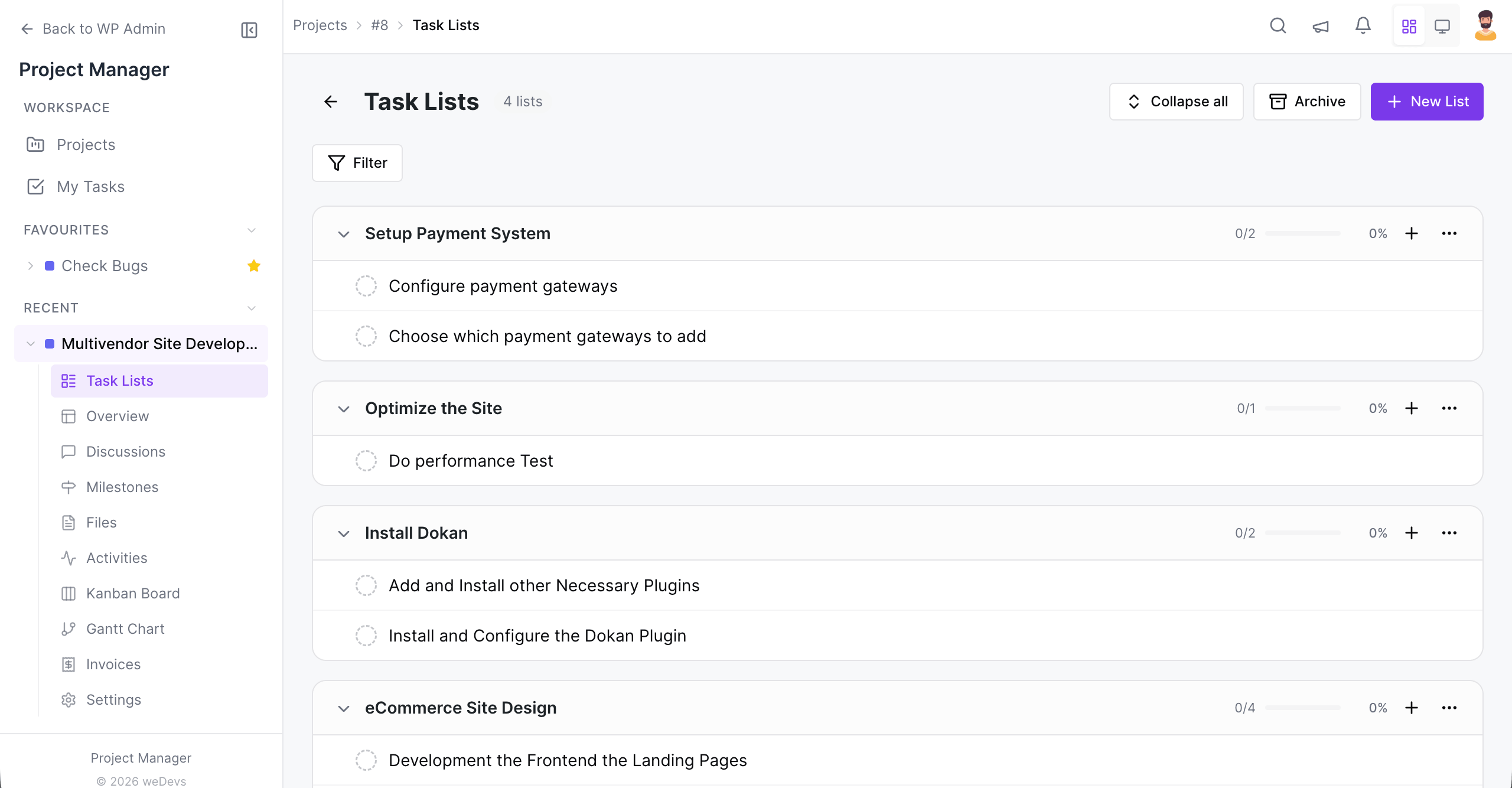Viewport: 1512px width, 788px height.
Task: Open notifications bell icon
Action: (1363, 26)
